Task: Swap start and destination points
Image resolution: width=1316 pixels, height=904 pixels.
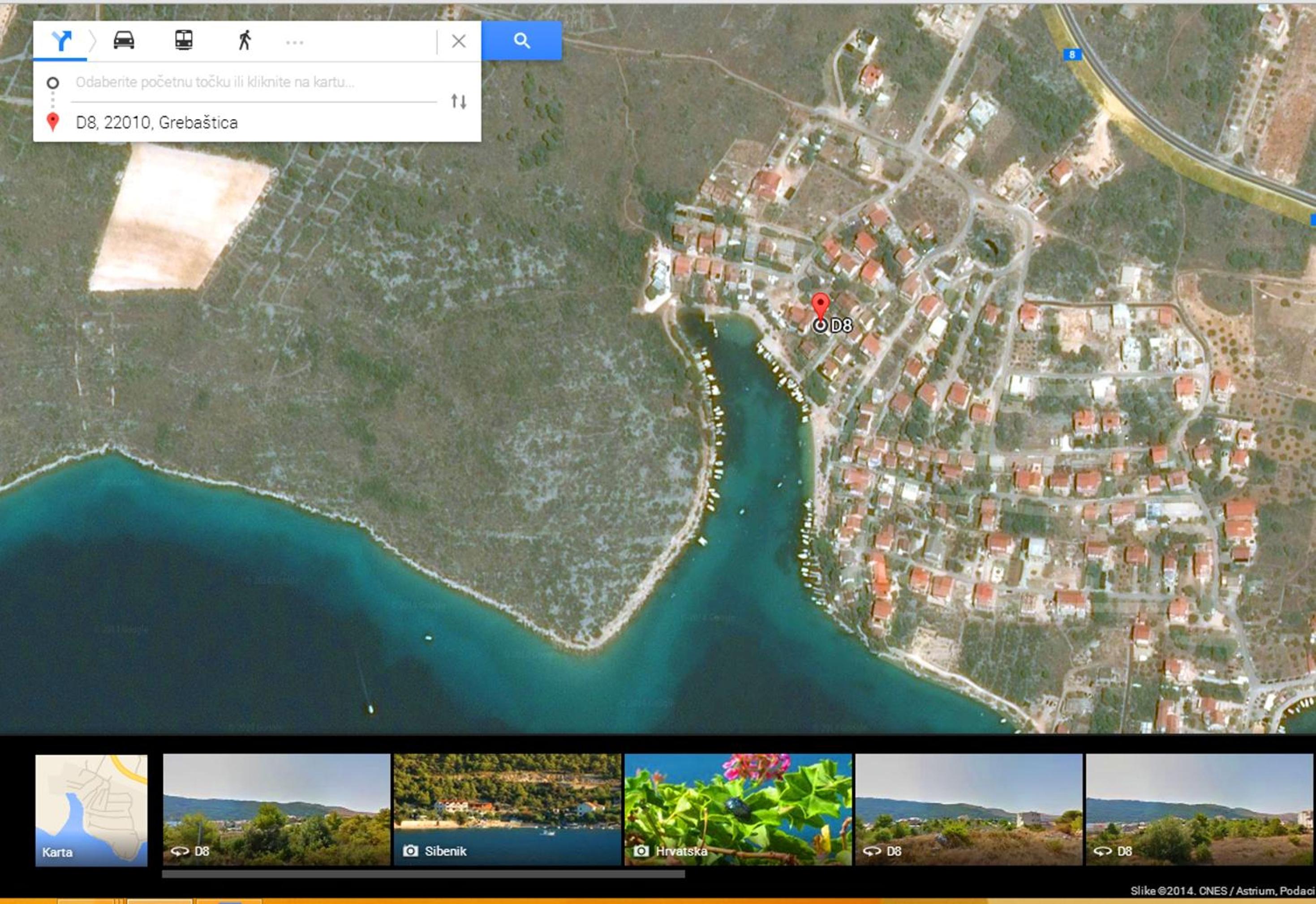Action: pos(459,101)
